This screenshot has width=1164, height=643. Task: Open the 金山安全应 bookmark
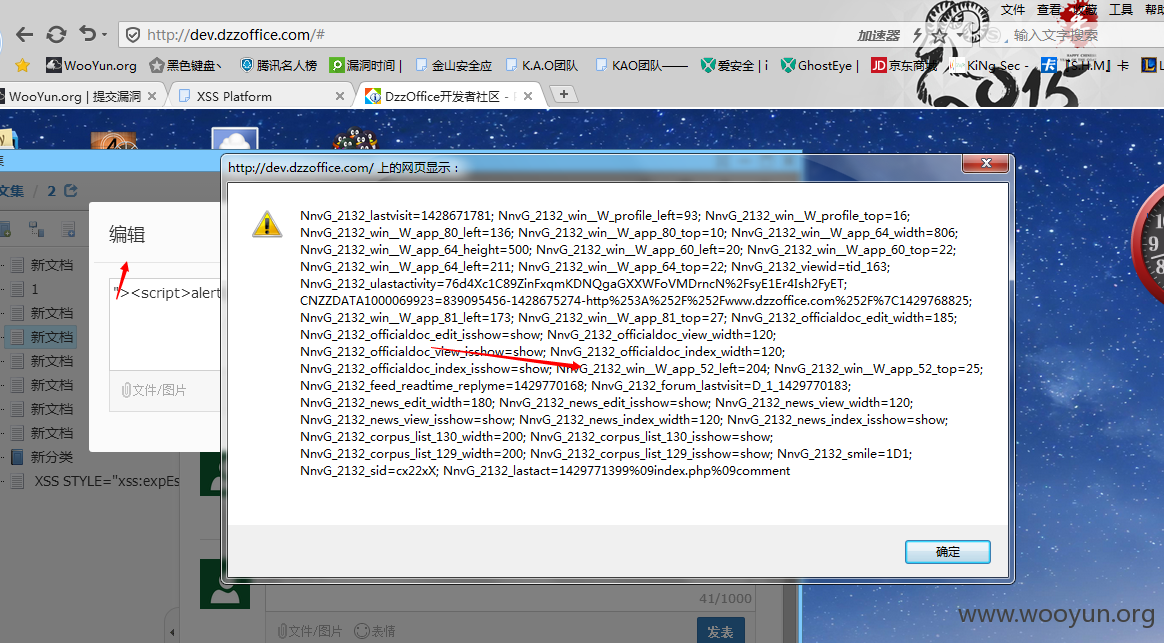pyautogui.click(x=454, y=65)
